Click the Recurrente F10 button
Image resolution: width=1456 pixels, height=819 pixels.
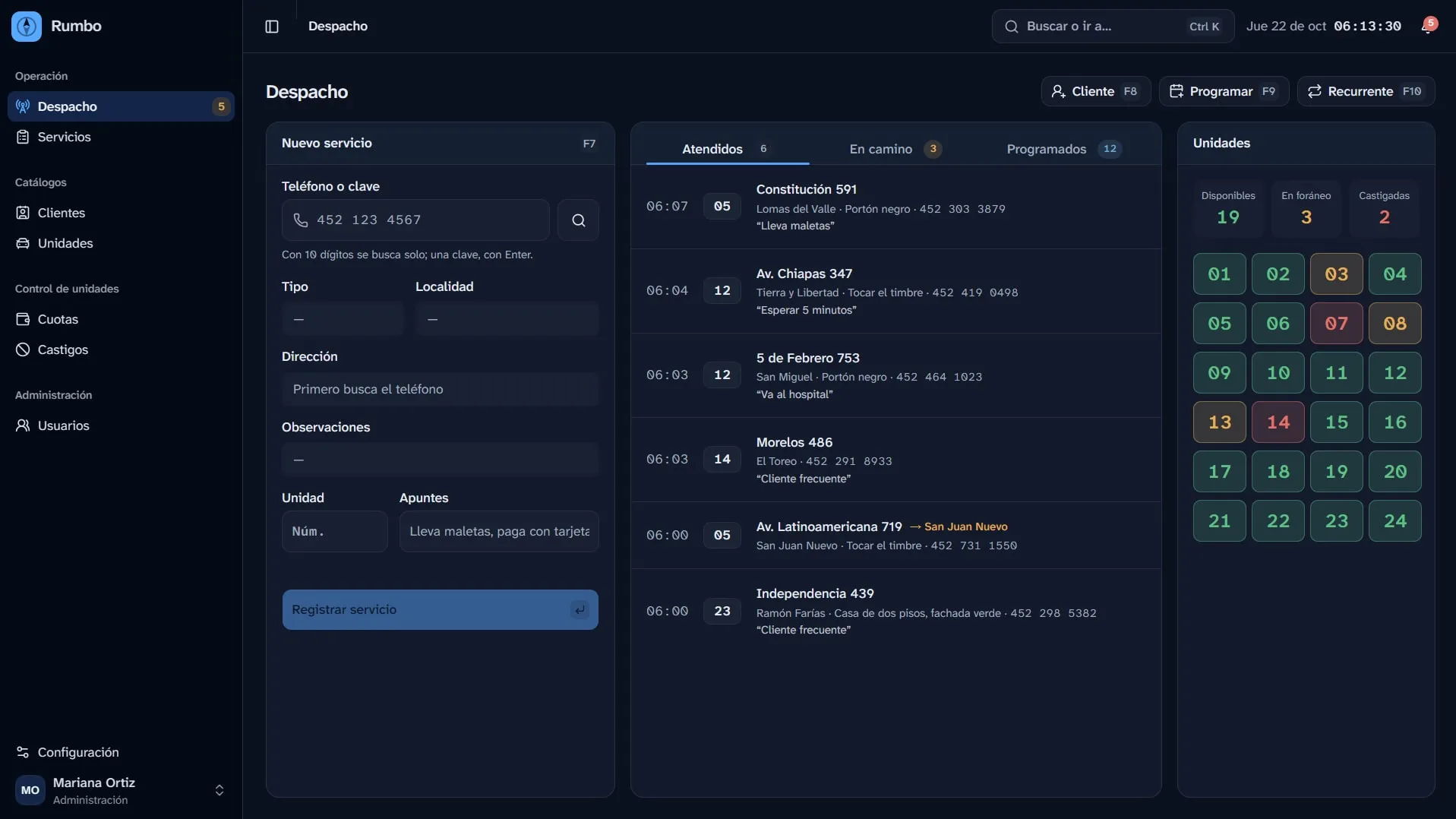(x=1366, y=91)
